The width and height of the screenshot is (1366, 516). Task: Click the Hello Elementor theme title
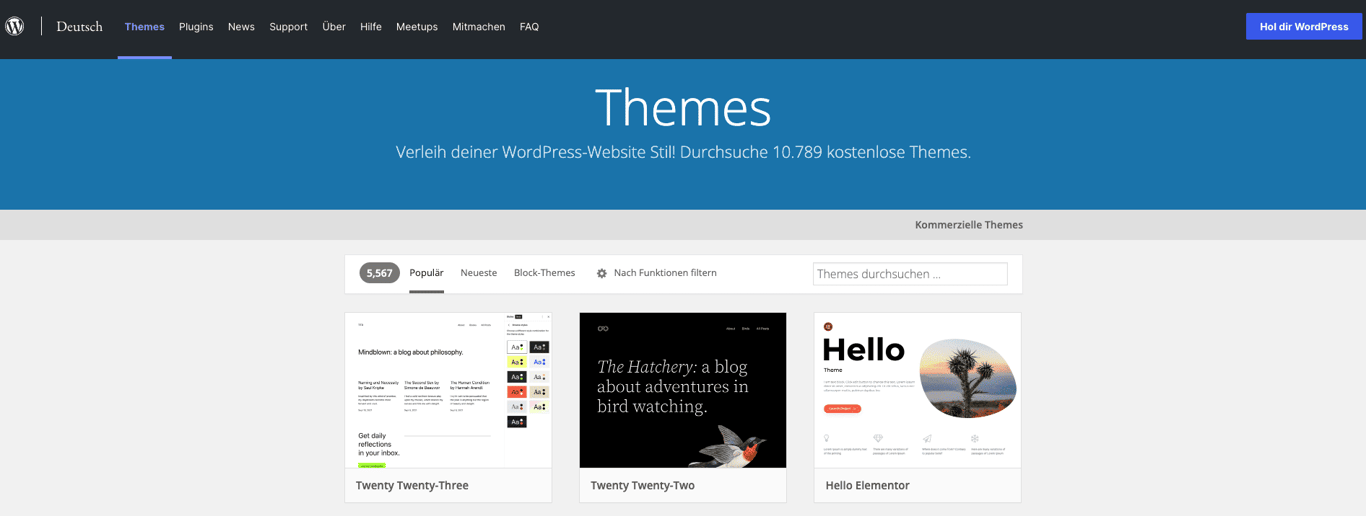[x=867, y=486]
